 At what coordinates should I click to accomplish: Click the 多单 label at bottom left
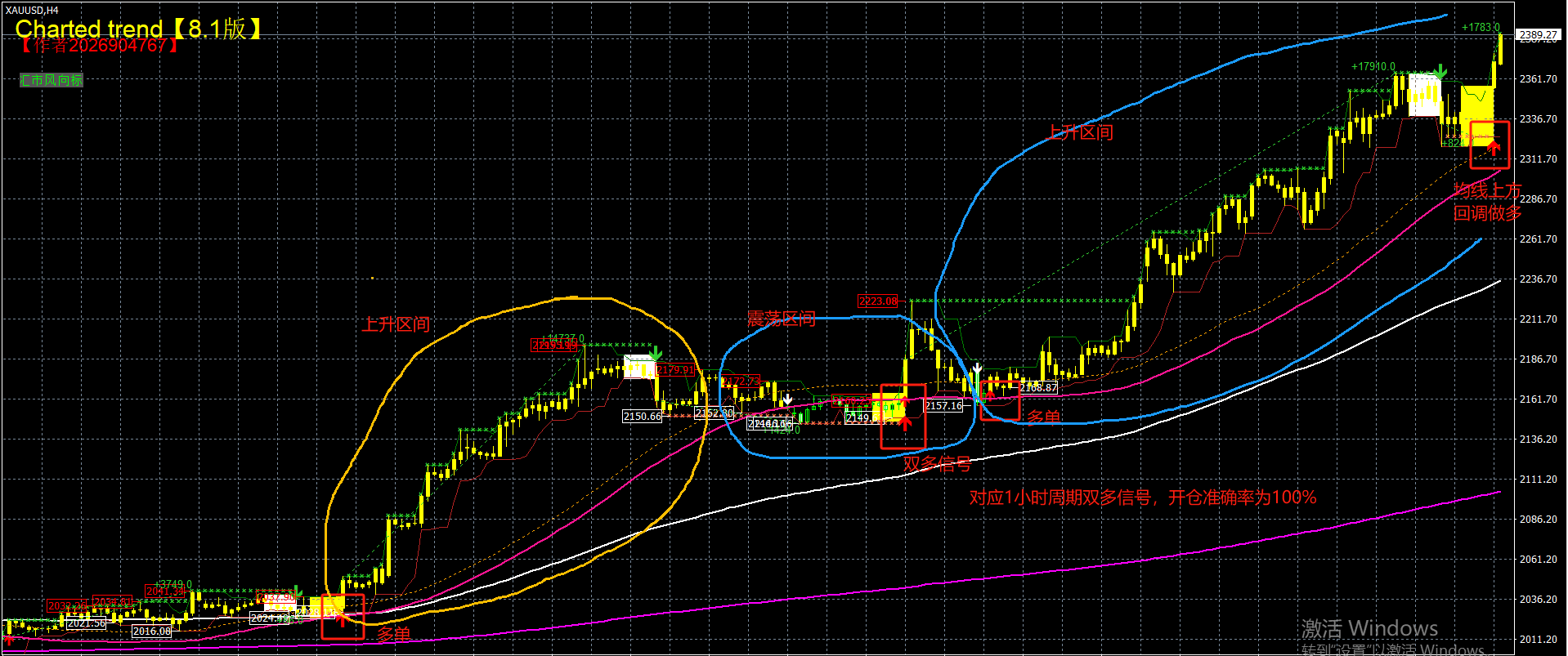pos(393,634)
